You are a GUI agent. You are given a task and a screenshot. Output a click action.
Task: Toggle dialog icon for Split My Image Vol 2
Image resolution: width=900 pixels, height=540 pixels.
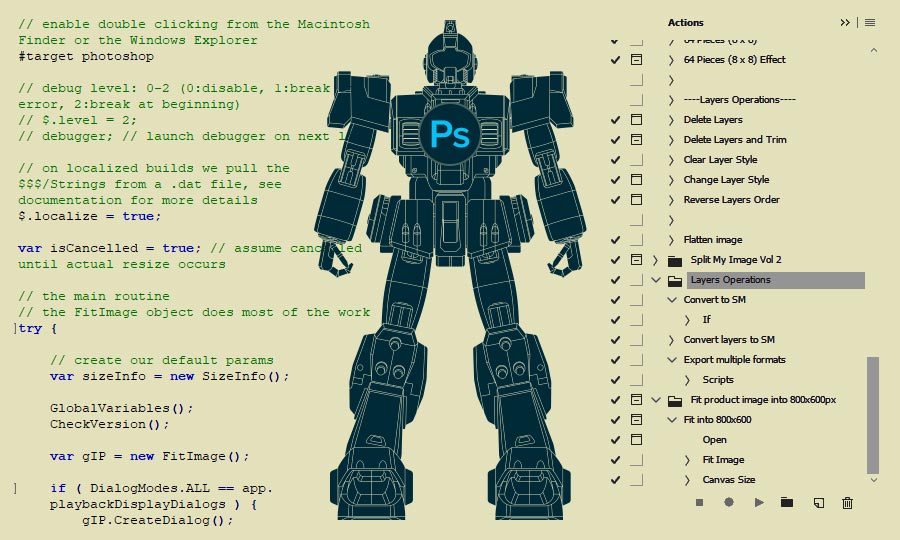[x=636, y=259]
